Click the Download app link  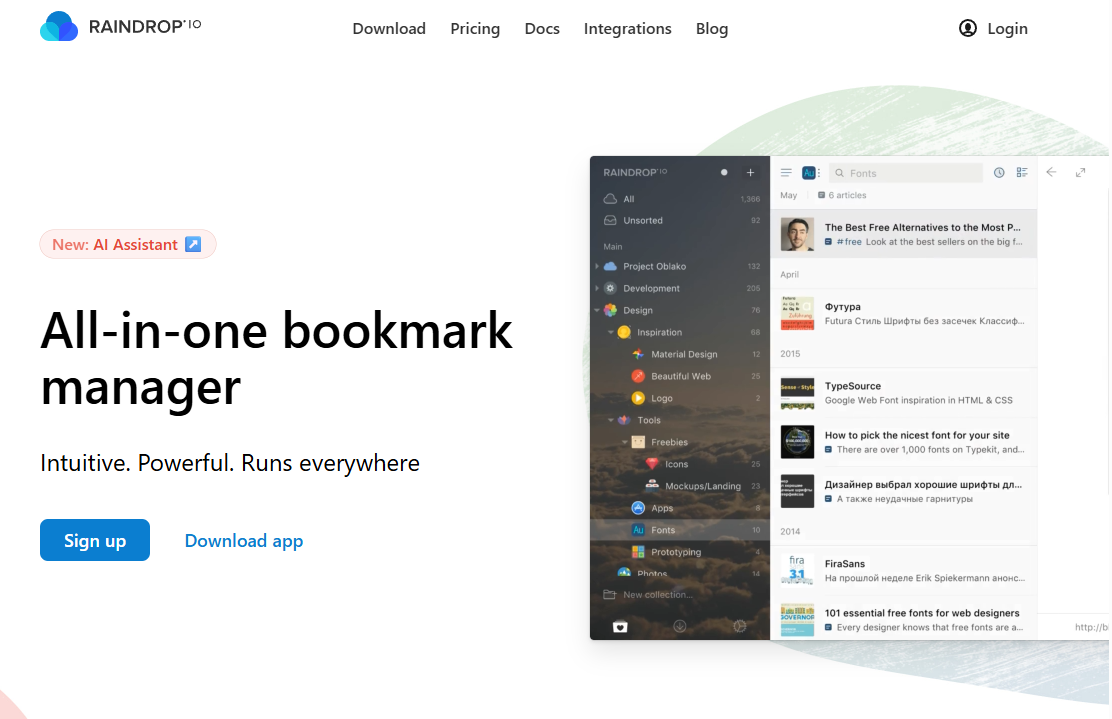tap(244, 540)
